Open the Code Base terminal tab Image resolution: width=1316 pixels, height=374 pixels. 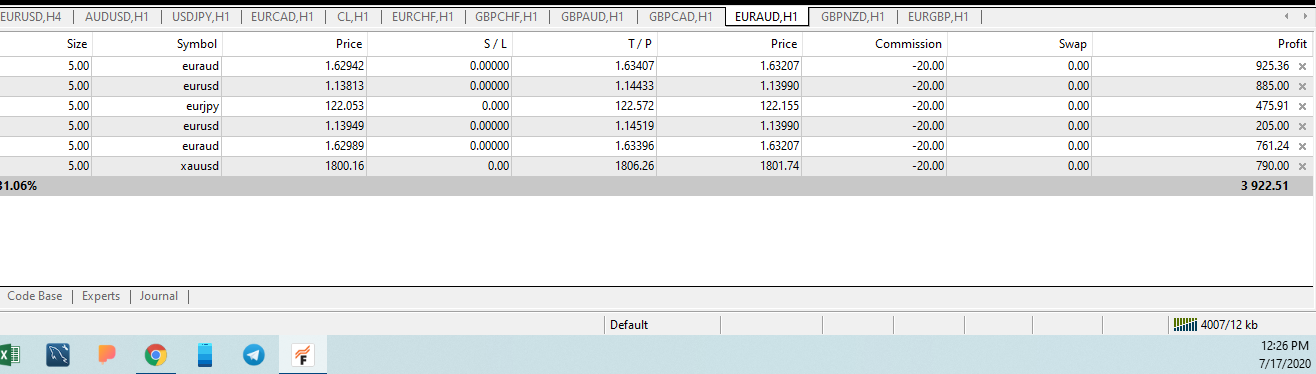[x=35, y=296]
